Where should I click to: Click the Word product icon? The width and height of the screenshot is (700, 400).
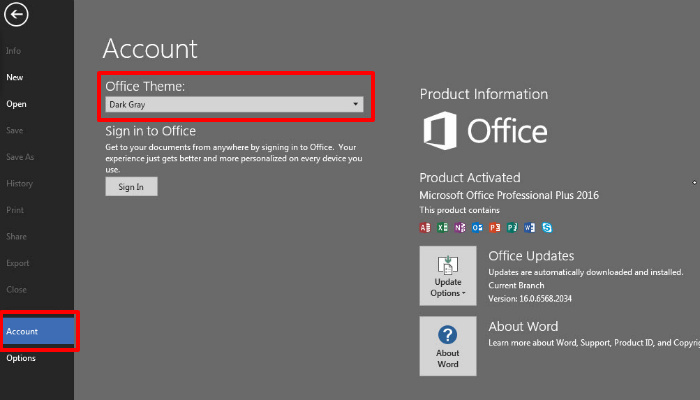click(529, 228)
